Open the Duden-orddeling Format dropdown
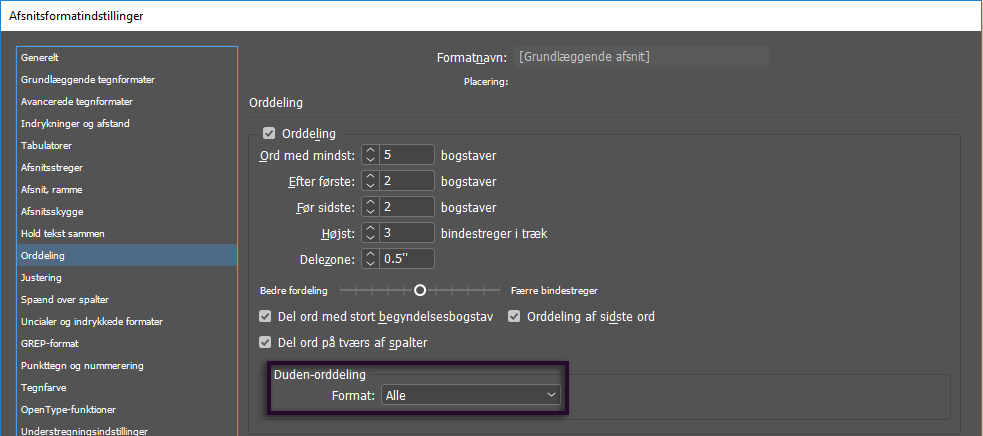 (x=470, y=396)
